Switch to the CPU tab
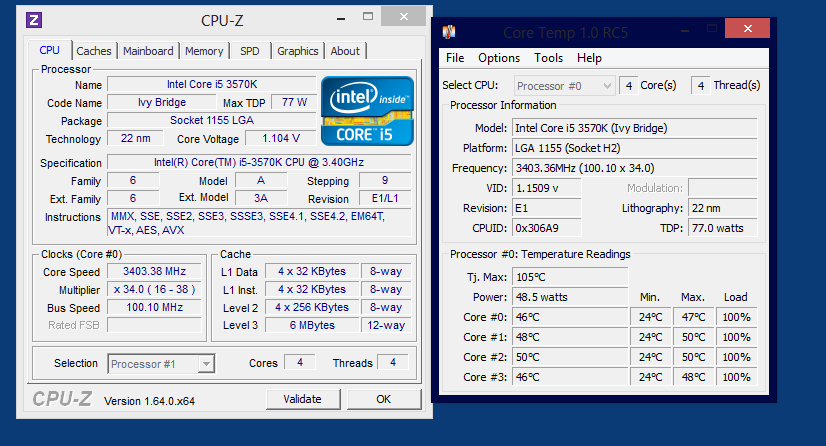 click(x=50, y=51)
